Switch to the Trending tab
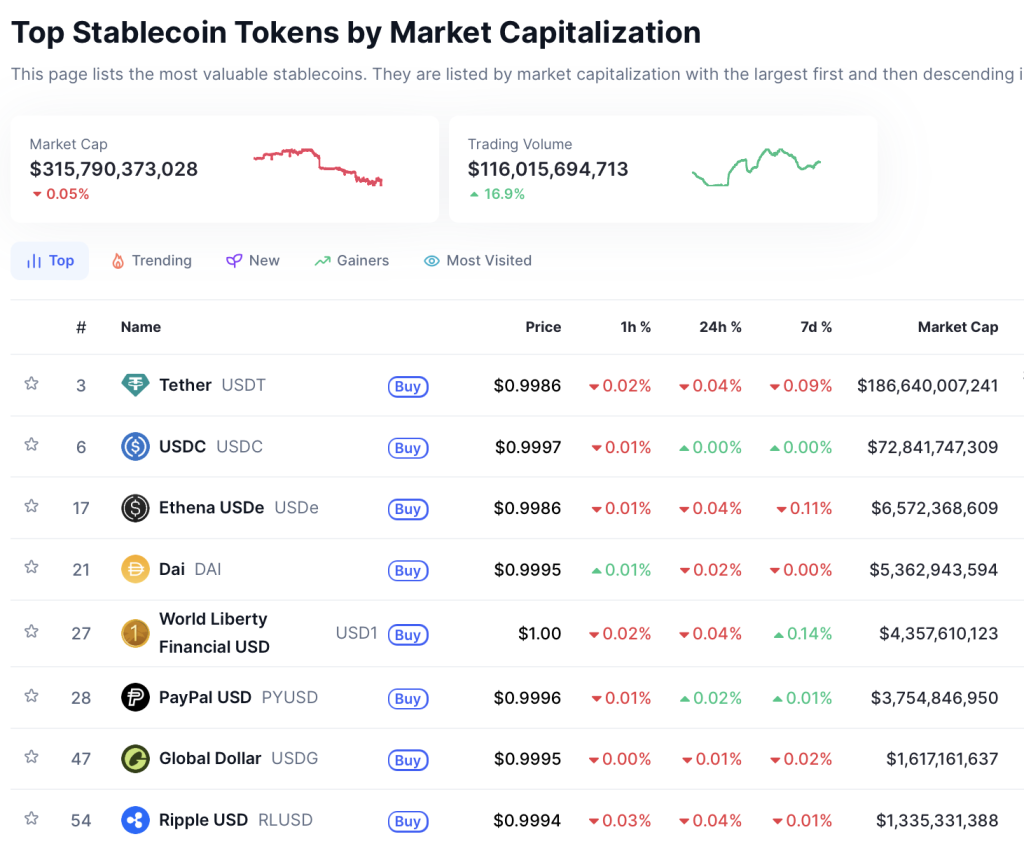The width and height of the screenshot is (1024, 846). coord(151,261)
